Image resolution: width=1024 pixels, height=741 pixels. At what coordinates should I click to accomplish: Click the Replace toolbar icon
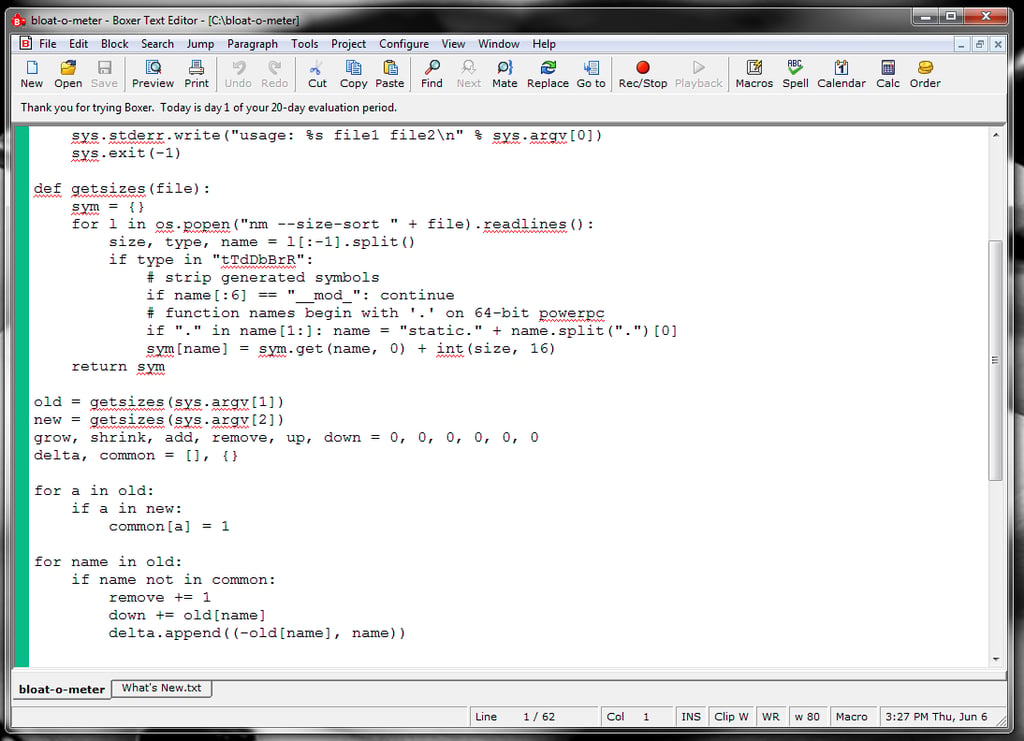point(548,74)
